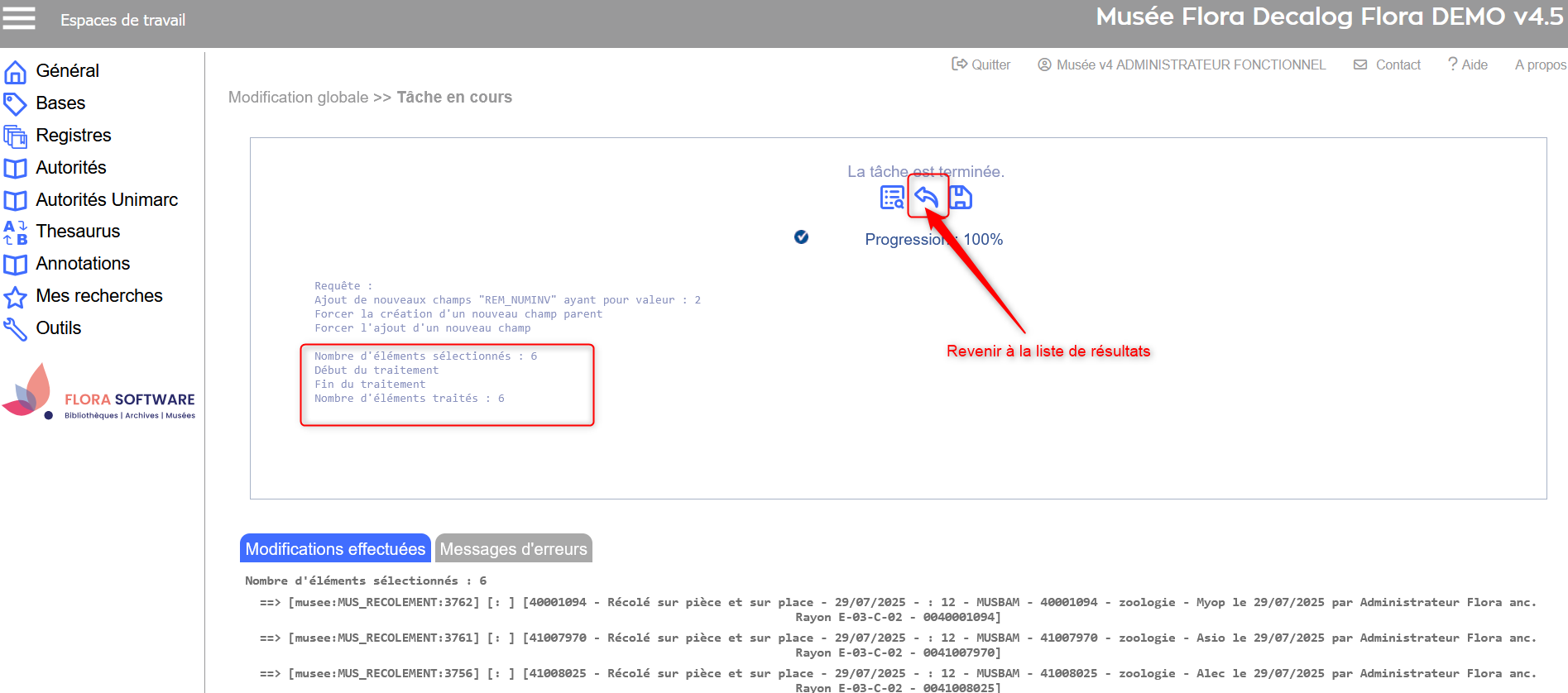Click the Bases tag icon
The image size is (1568, 693).
15,104
